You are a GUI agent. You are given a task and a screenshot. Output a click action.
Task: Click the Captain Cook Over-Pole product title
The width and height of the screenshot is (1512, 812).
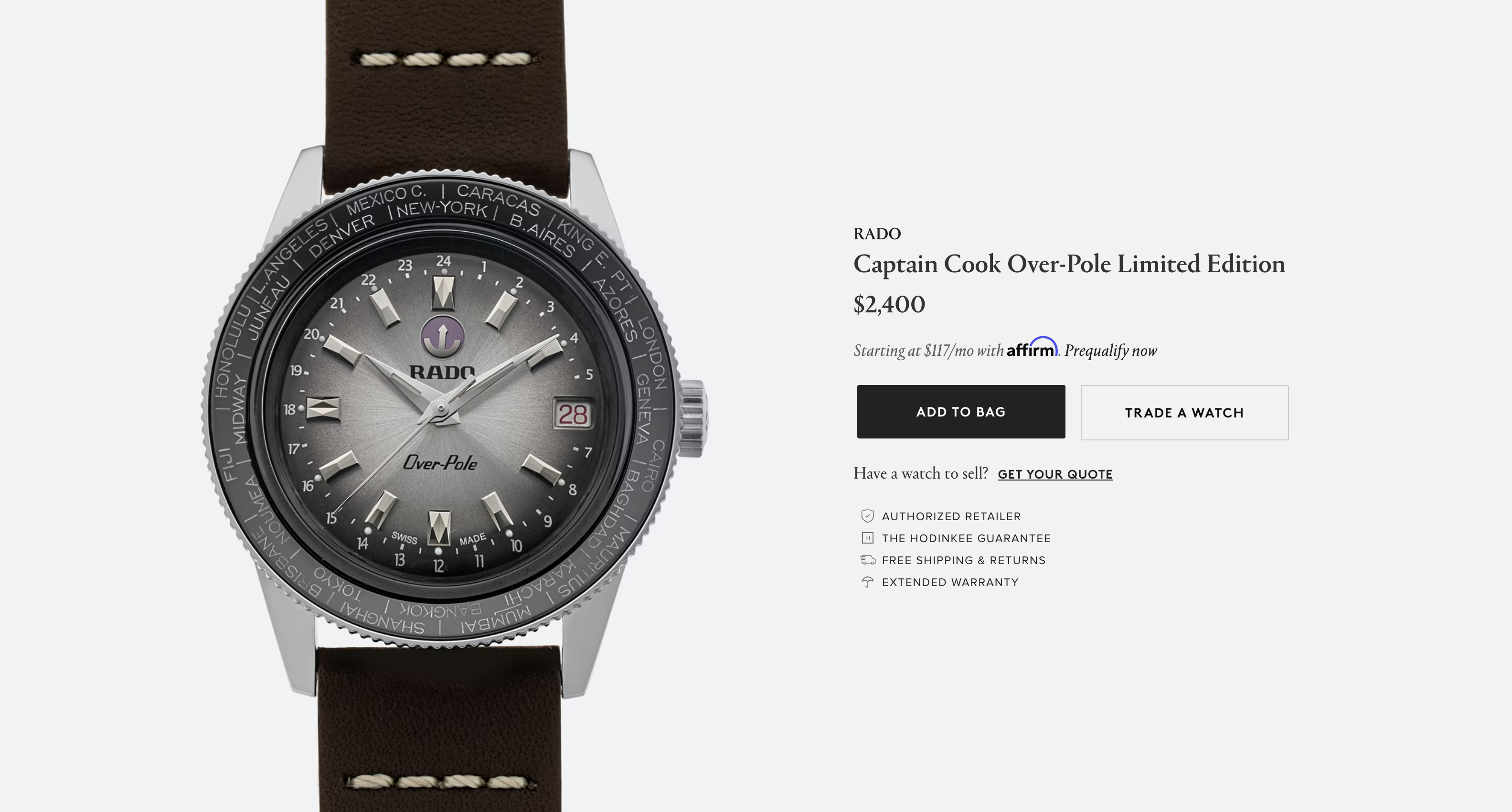pyautogui.click(x=1069, y=264)
